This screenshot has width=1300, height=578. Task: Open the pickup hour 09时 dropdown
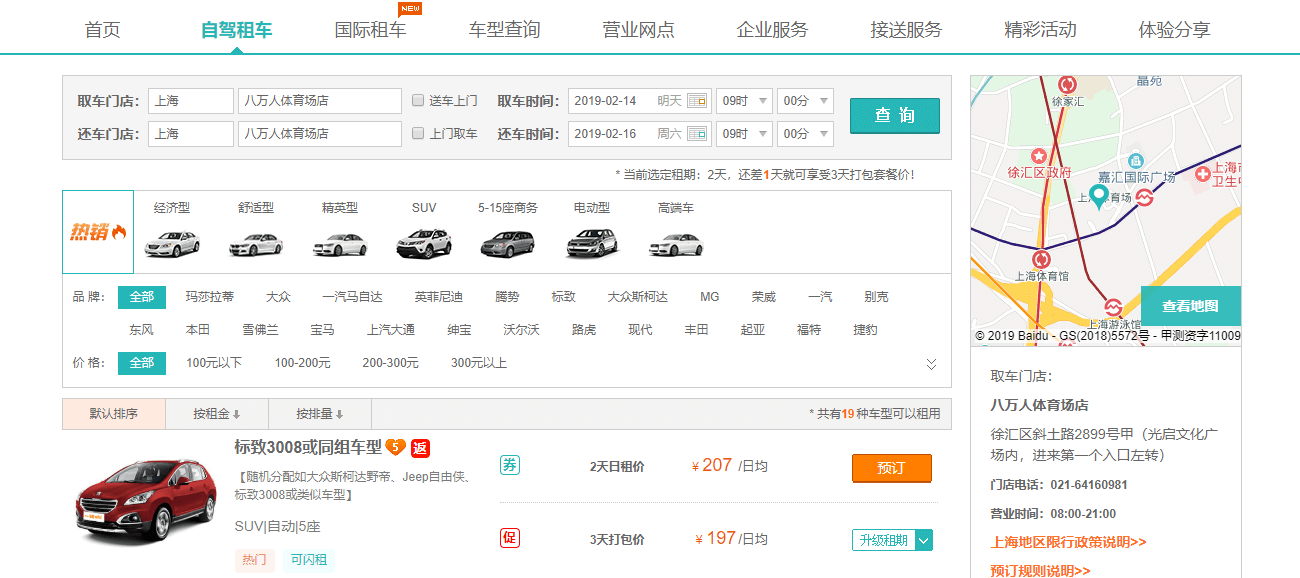pos(744,101)
